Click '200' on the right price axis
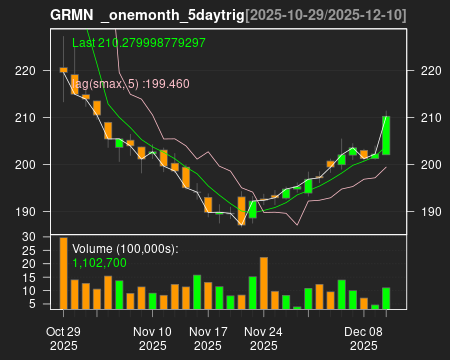450x360 pixels. [431, 165]
